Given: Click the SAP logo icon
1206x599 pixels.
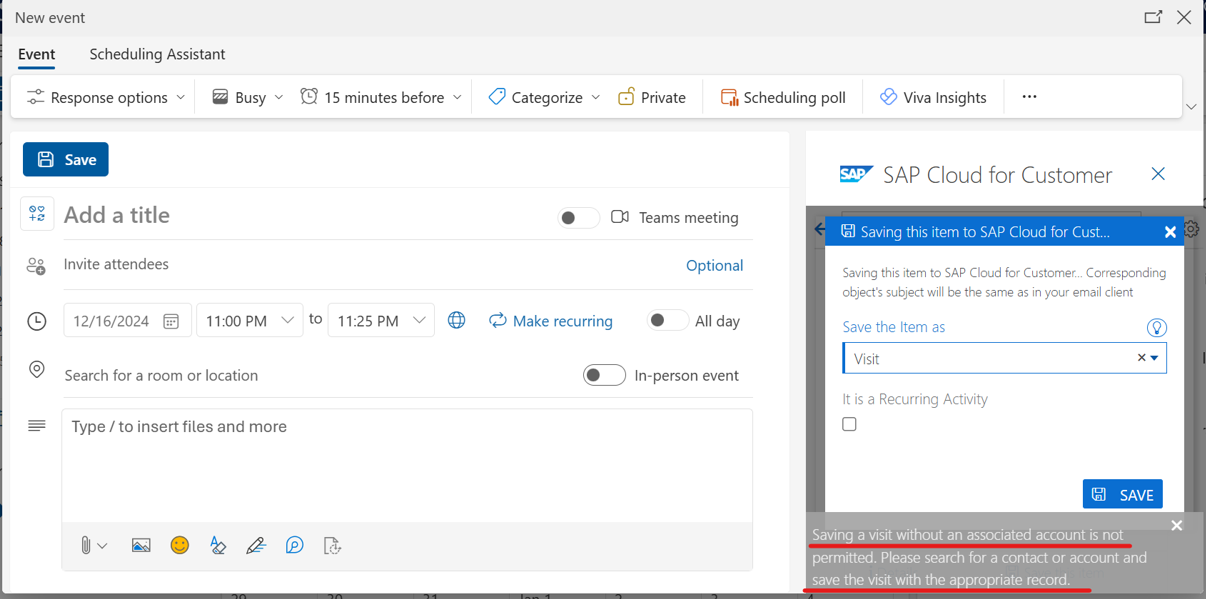Looking at the screenshot, I should [x=856, y=175].
